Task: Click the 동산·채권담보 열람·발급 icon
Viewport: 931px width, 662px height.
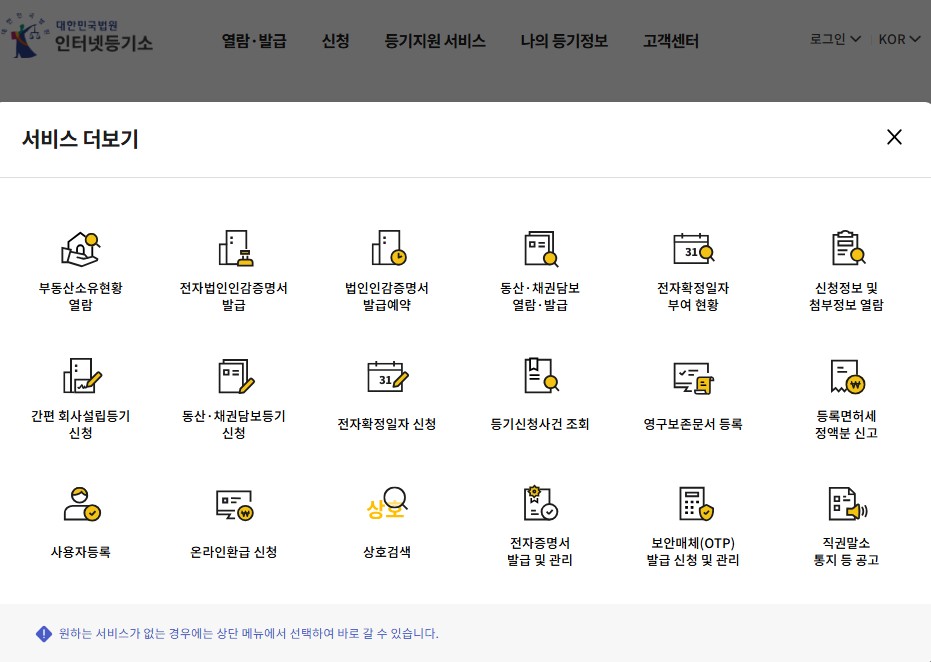Action: point(540,265)
